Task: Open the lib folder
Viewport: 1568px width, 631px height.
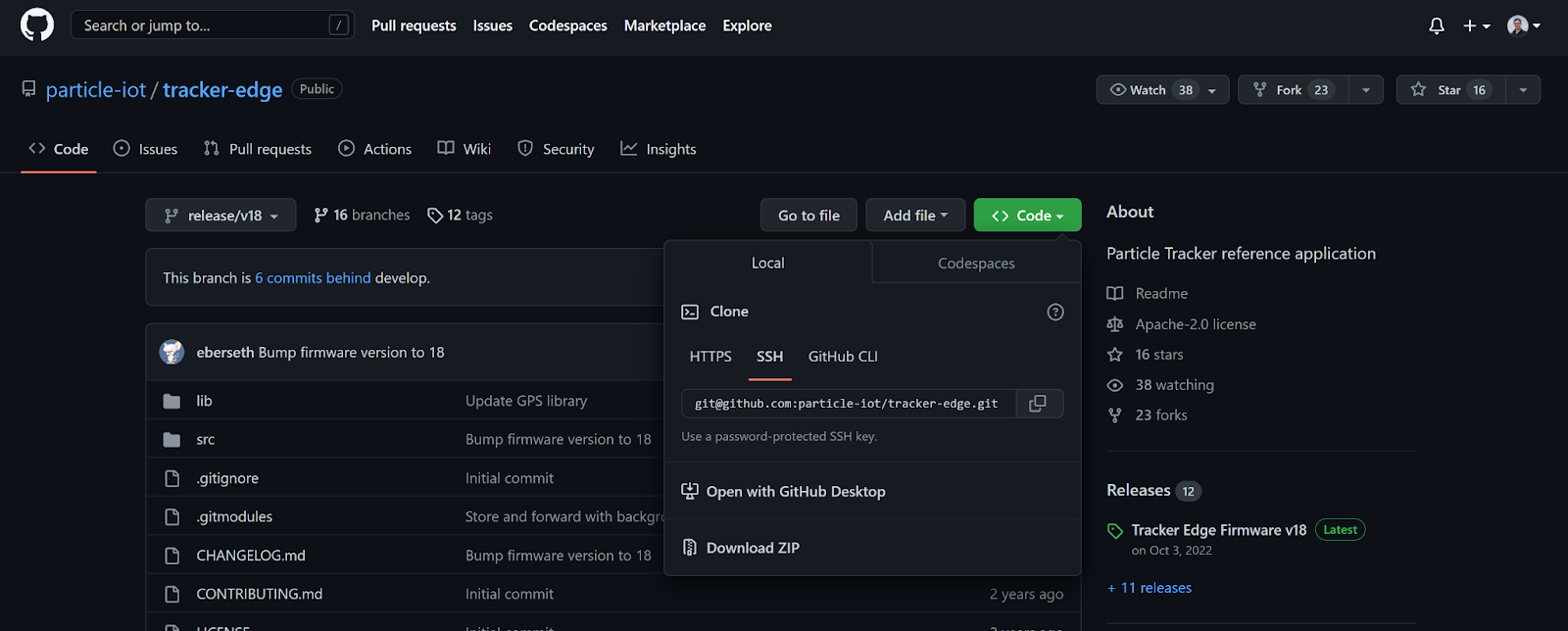Action: click(x=204, y=401)
